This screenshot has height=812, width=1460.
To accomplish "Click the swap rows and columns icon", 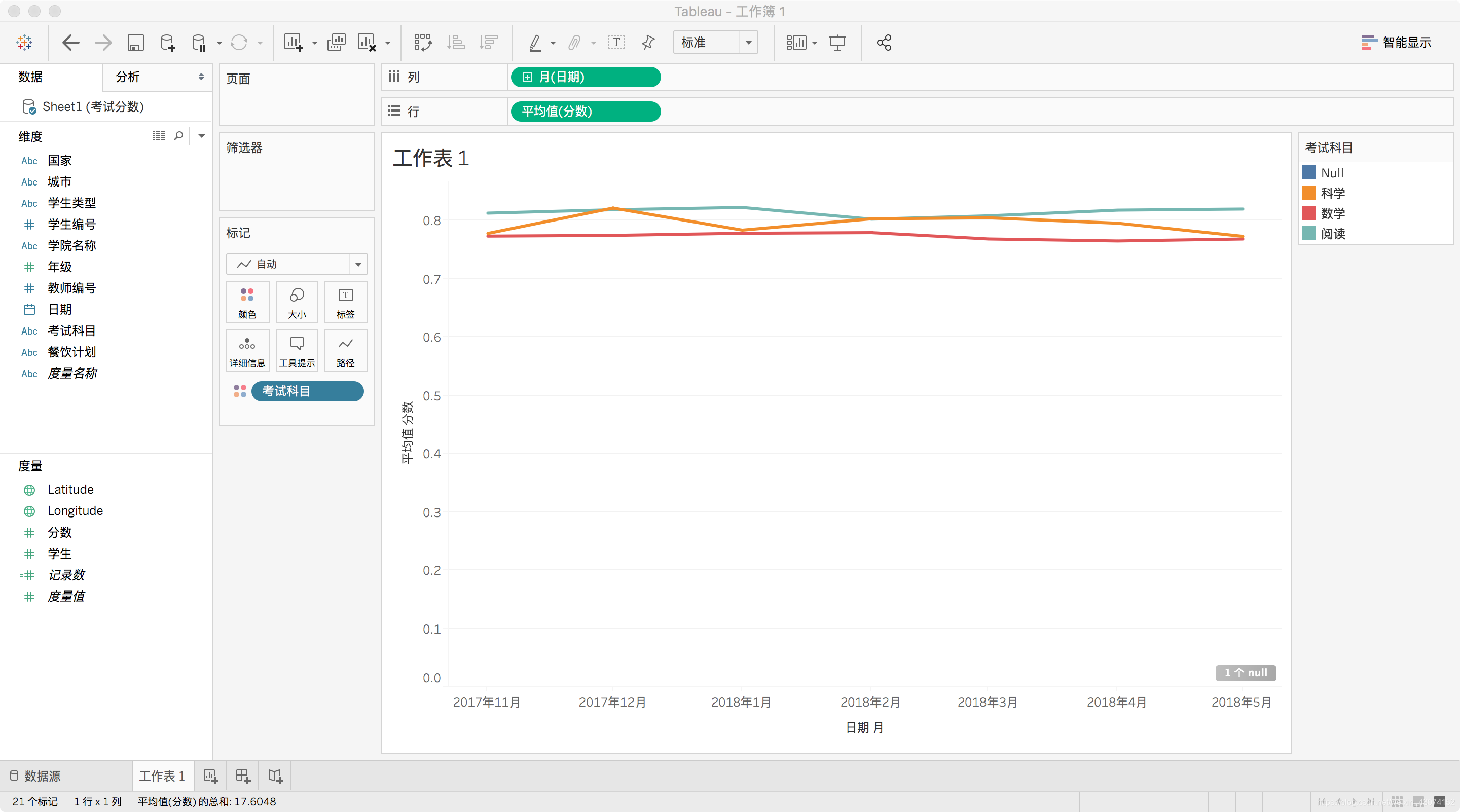I will click(x=423, y=43).
